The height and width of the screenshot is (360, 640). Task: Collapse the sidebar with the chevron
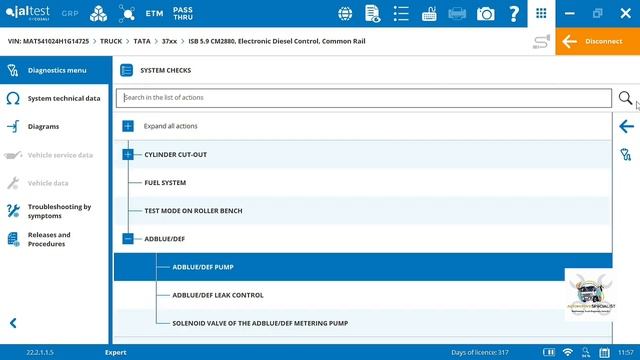(13, 323)
